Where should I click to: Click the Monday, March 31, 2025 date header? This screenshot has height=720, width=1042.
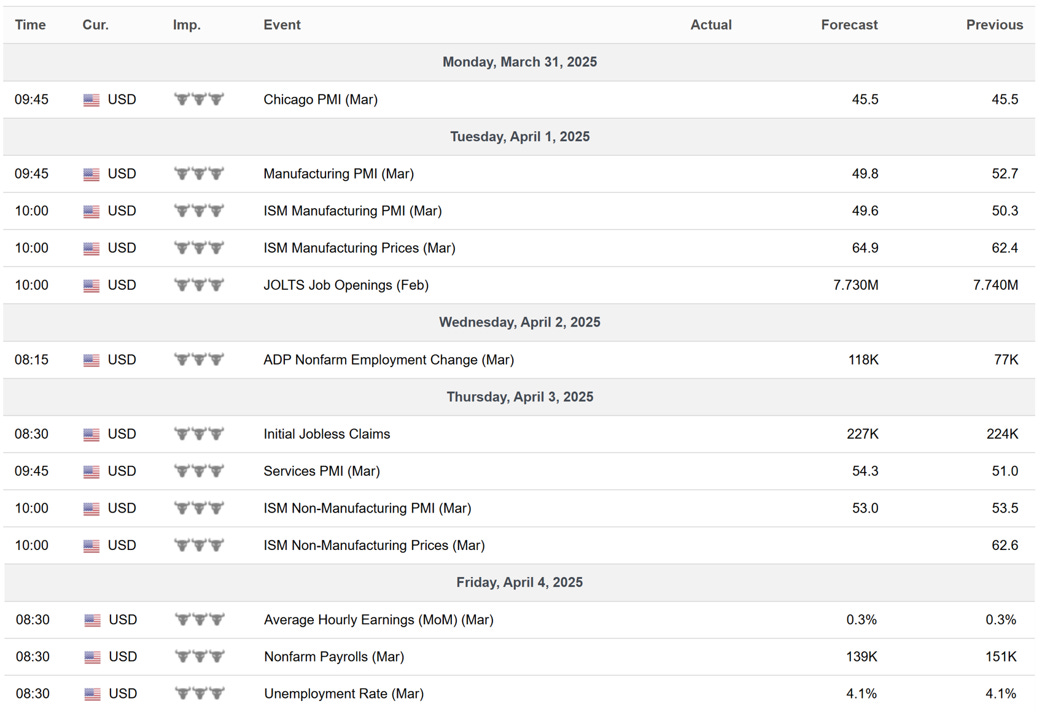(x=520, y=62)
